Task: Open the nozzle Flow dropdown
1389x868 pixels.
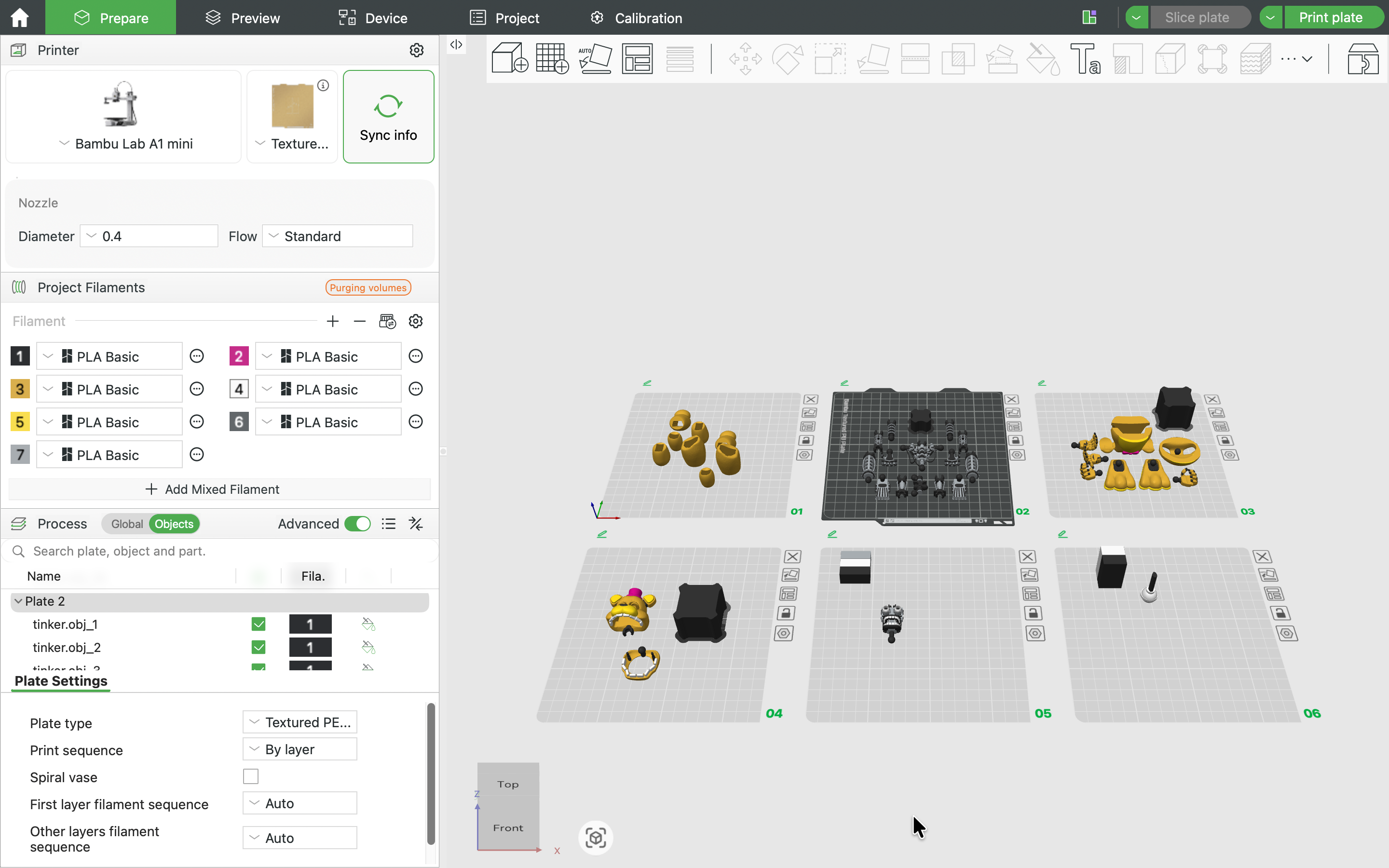Action: click(x=338, y=236)
